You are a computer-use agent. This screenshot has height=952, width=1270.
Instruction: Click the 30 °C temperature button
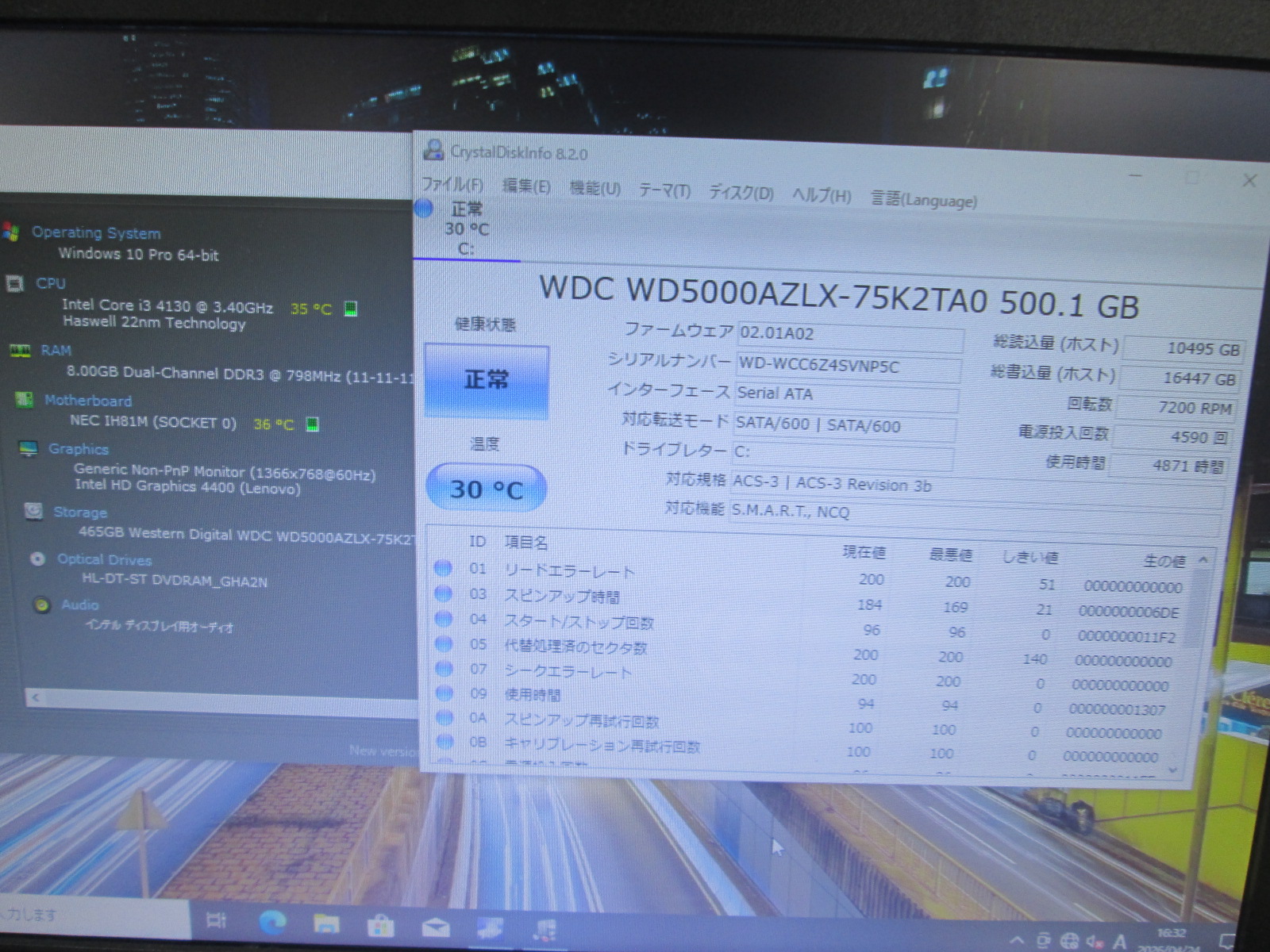coord(486,489)
